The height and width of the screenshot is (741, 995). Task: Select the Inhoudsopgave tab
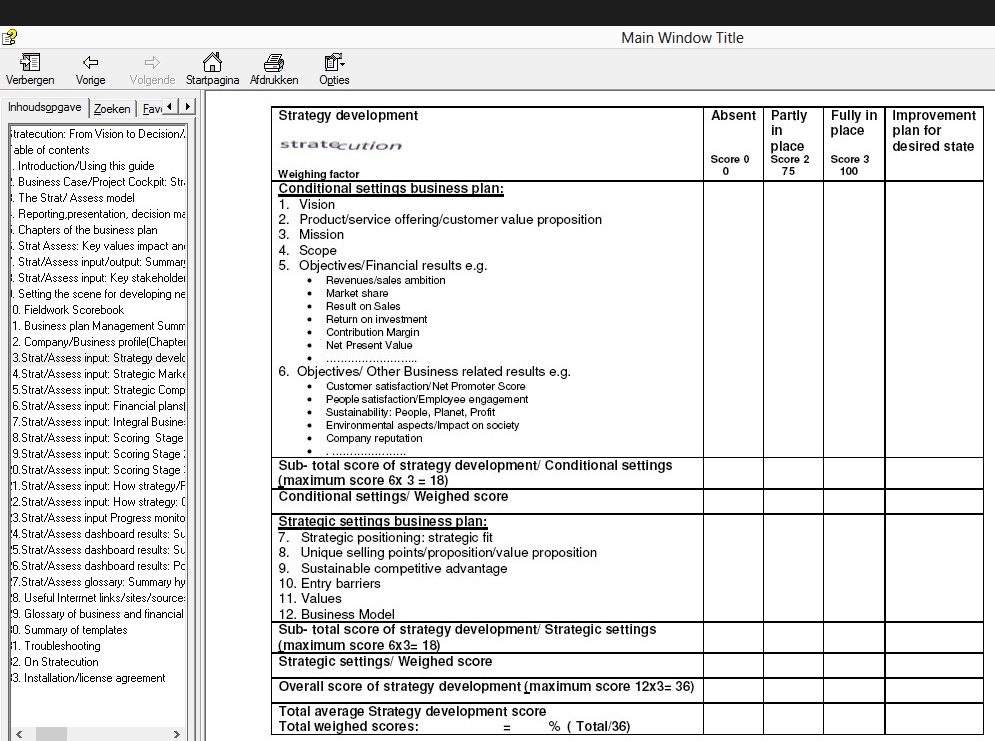45,107
